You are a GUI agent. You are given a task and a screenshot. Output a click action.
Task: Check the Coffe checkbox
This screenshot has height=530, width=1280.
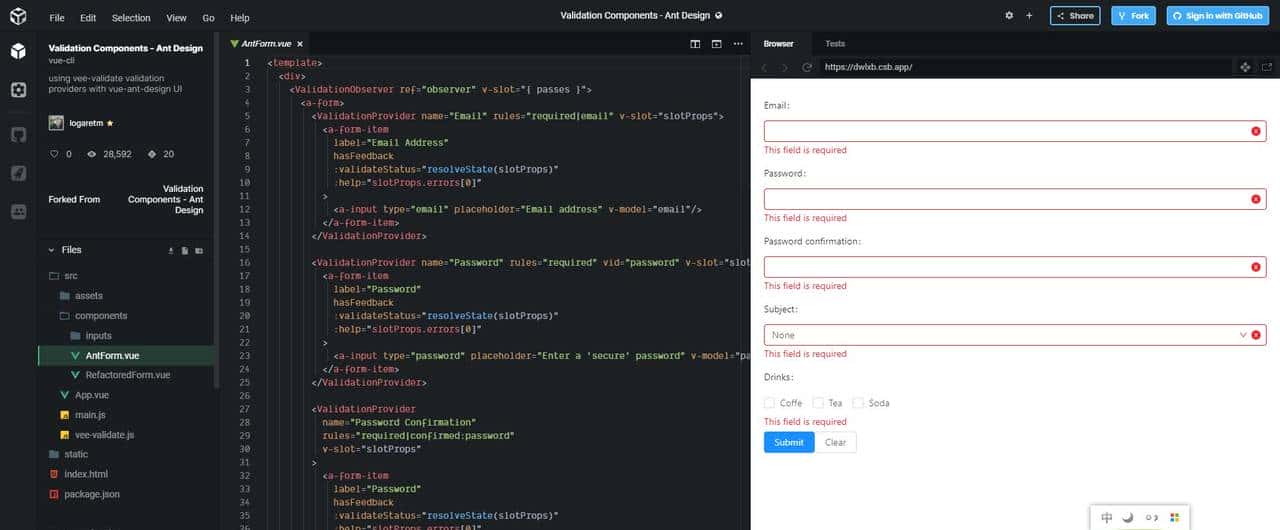coord(769,403)
